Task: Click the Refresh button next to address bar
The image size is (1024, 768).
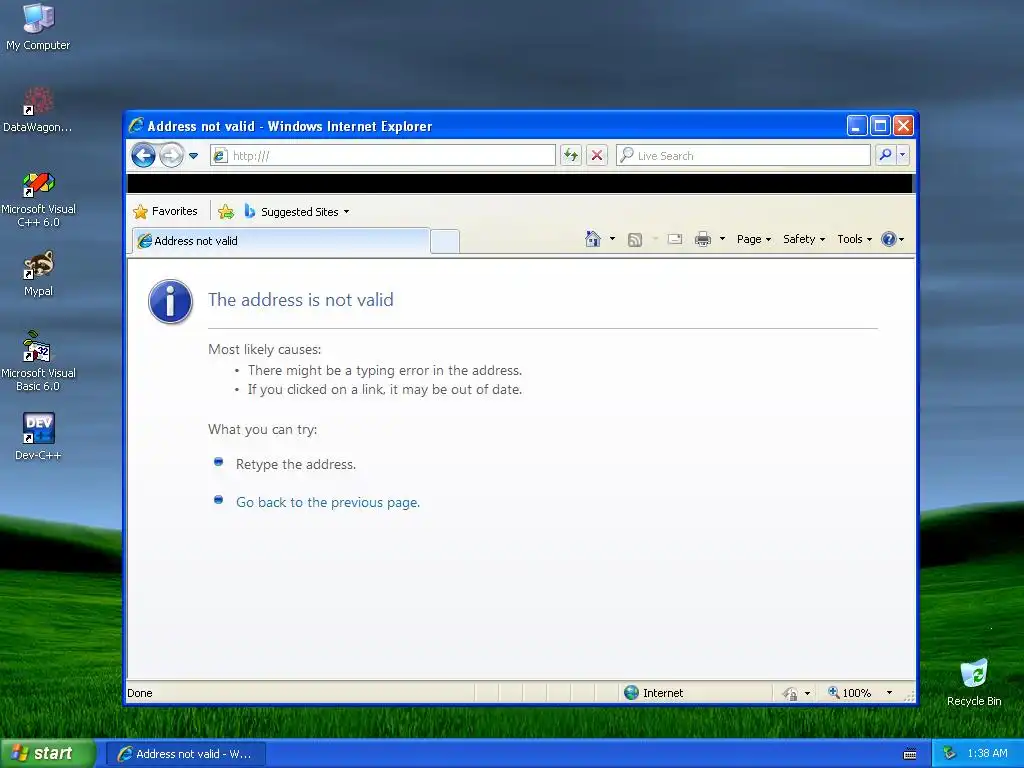Action: point(571,155)
